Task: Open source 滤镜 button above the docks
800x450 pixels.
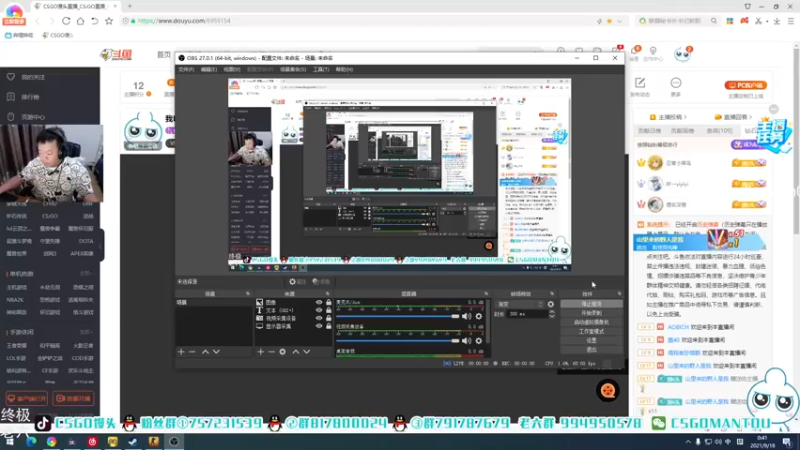Action: (x=321, y=282)
